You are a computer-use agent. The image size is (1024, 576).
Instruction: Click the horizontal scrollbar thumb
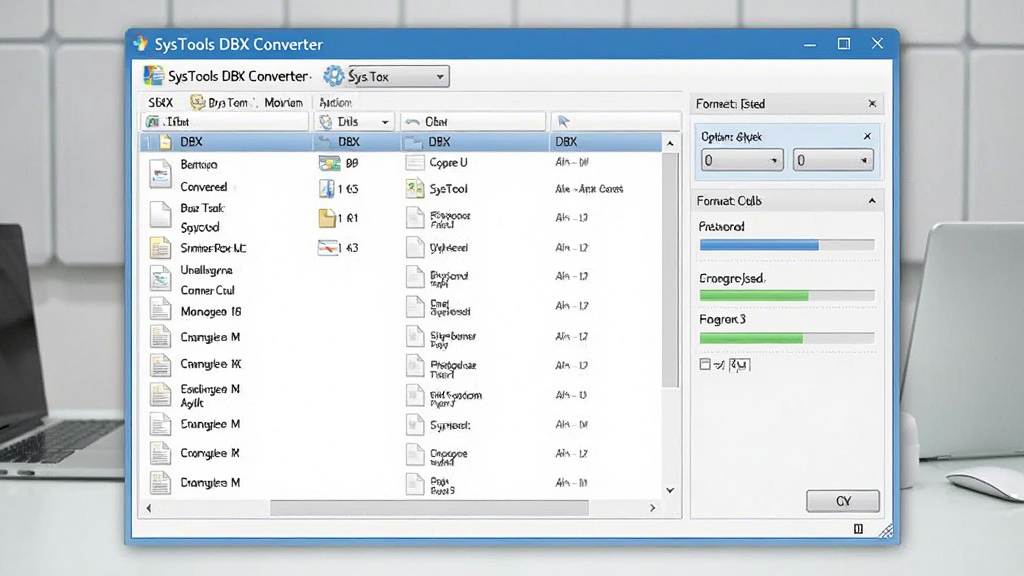(x=429, y=507)
